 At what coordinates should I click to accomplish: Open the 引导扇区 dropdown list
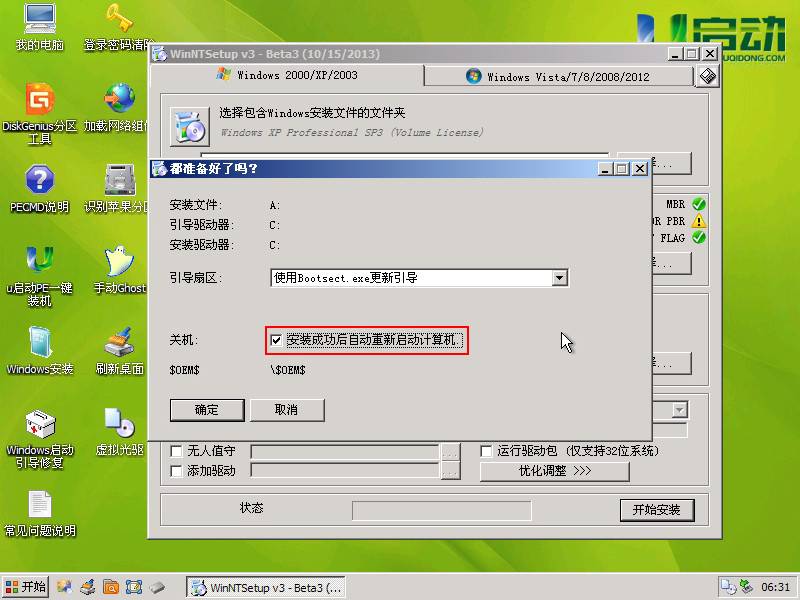coord(560,278)
